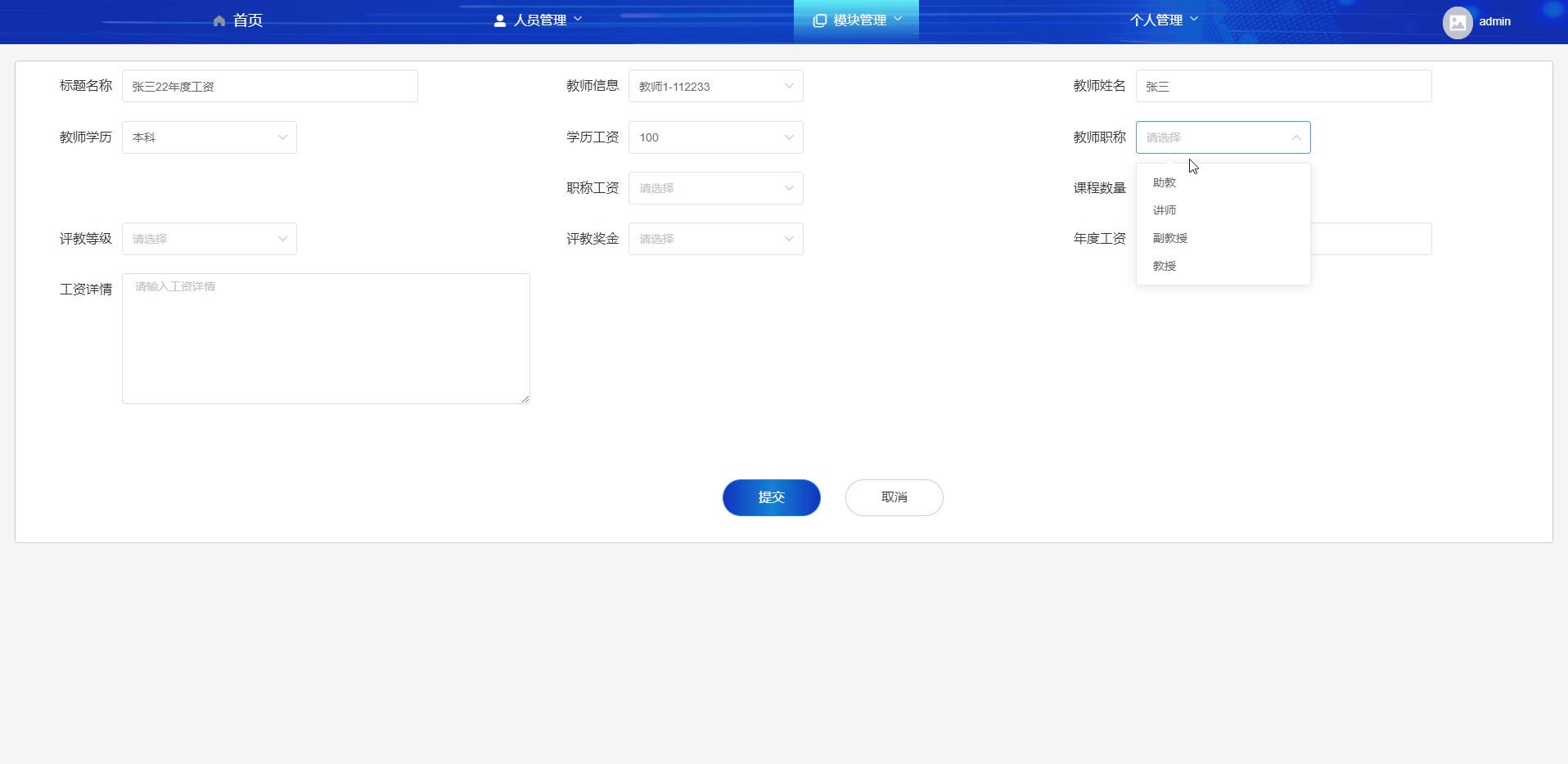Open the 人员管理 menu label
This screenshot has height=764, width=1568.
point(540,20)
